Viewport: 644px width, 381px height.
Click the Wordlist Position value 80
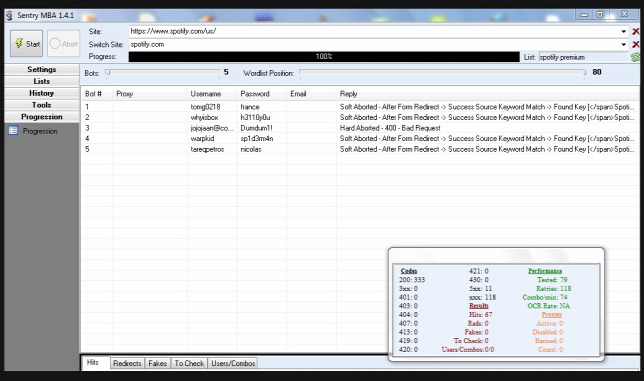pyautogui.click(x=597, y=72)
